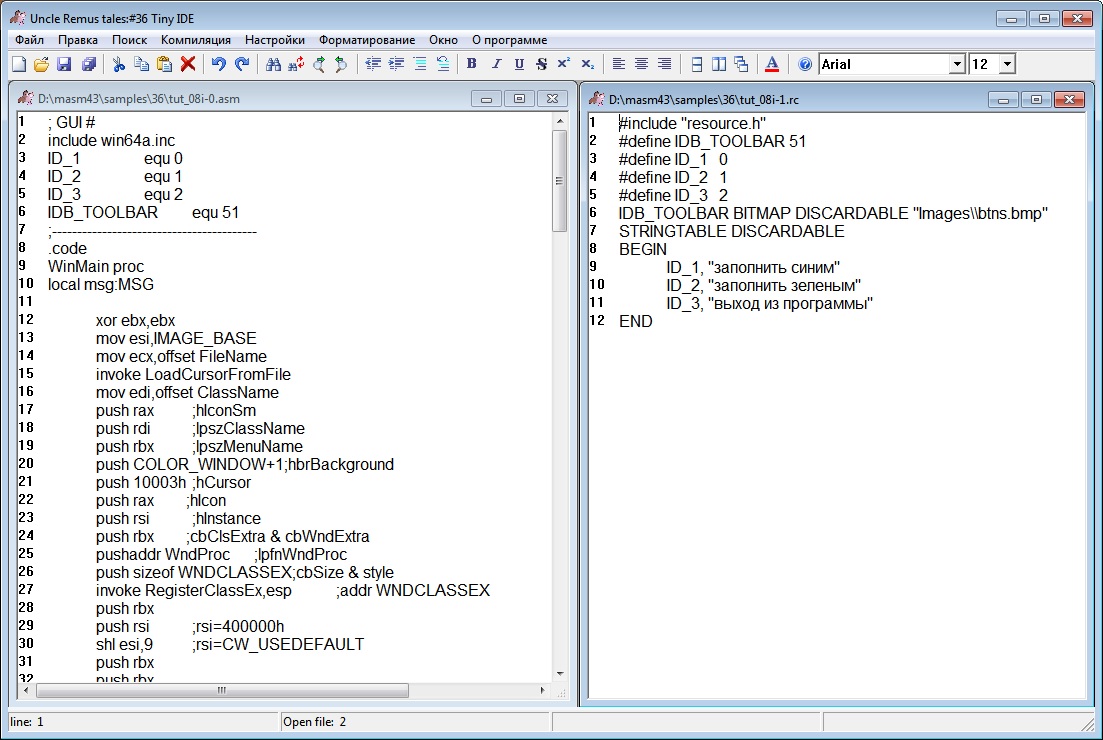Click the Cut scissors icon
The image size is (1103, 740).
[x=118, y=64]
